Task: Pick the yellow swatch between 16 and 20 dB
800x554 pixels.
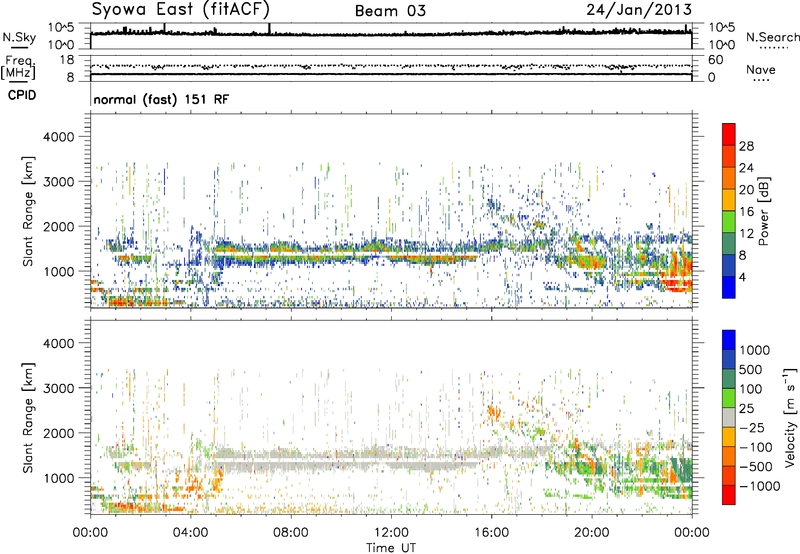Action: pyautogui.click(x=729, y=200)
